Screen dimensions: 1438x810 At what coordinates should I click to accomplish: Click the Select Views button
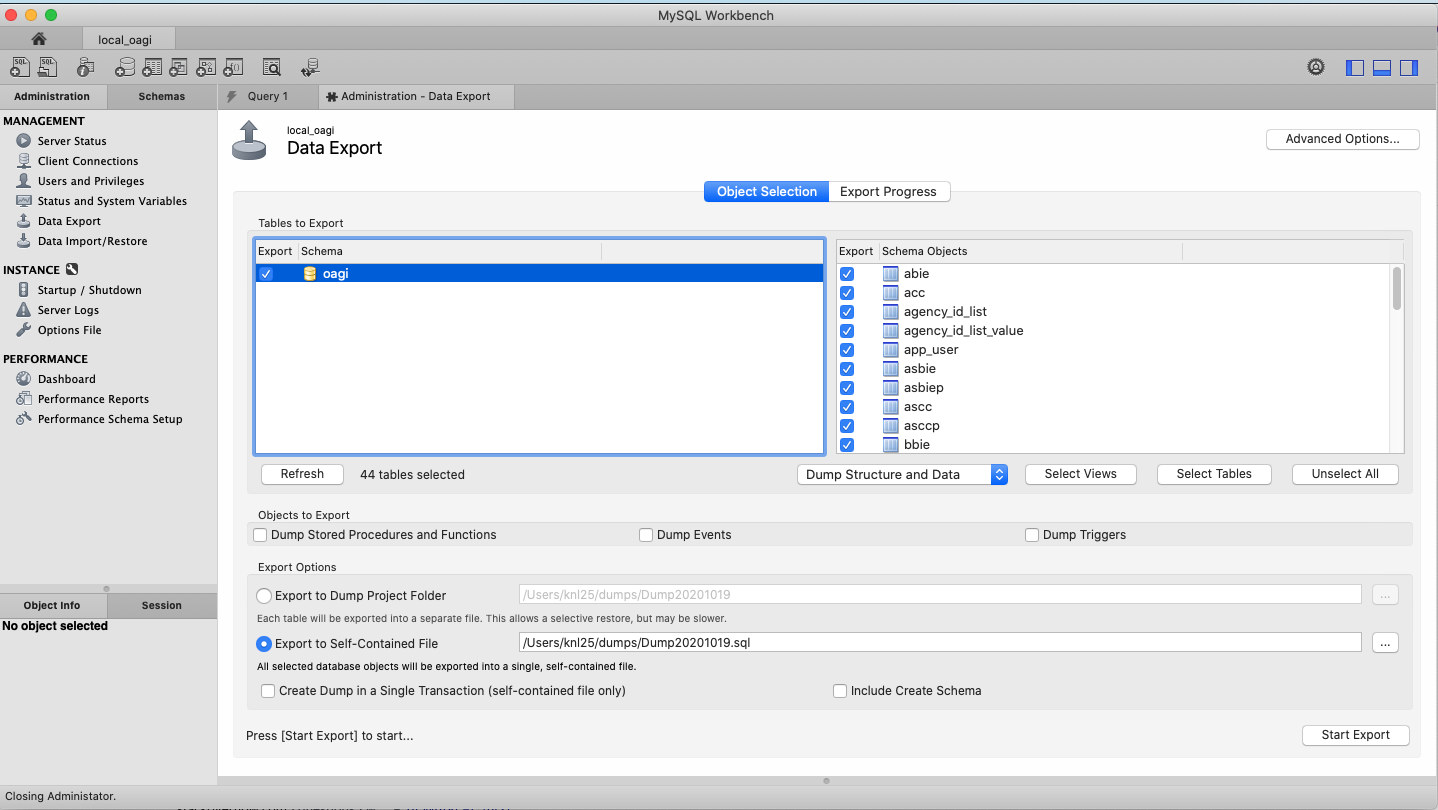point(1081,474)
